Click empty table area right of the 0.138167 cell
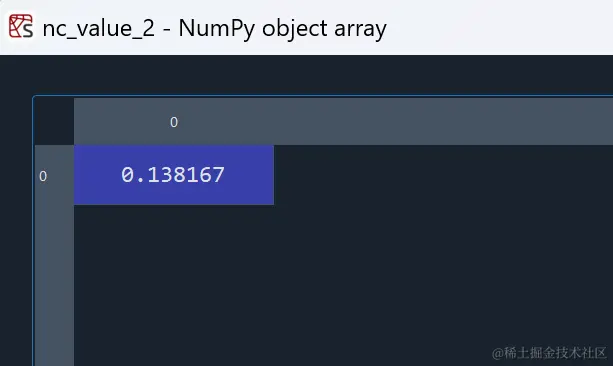The width and height of the screenshot is (613, 366). click(443, 175)
